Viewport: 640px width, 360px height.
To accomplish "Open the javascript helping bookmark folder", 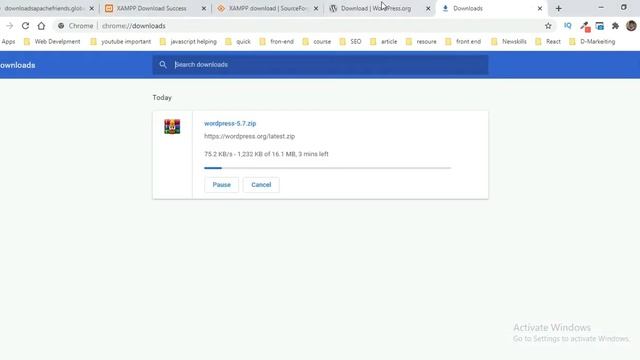I will click(188, 42).
